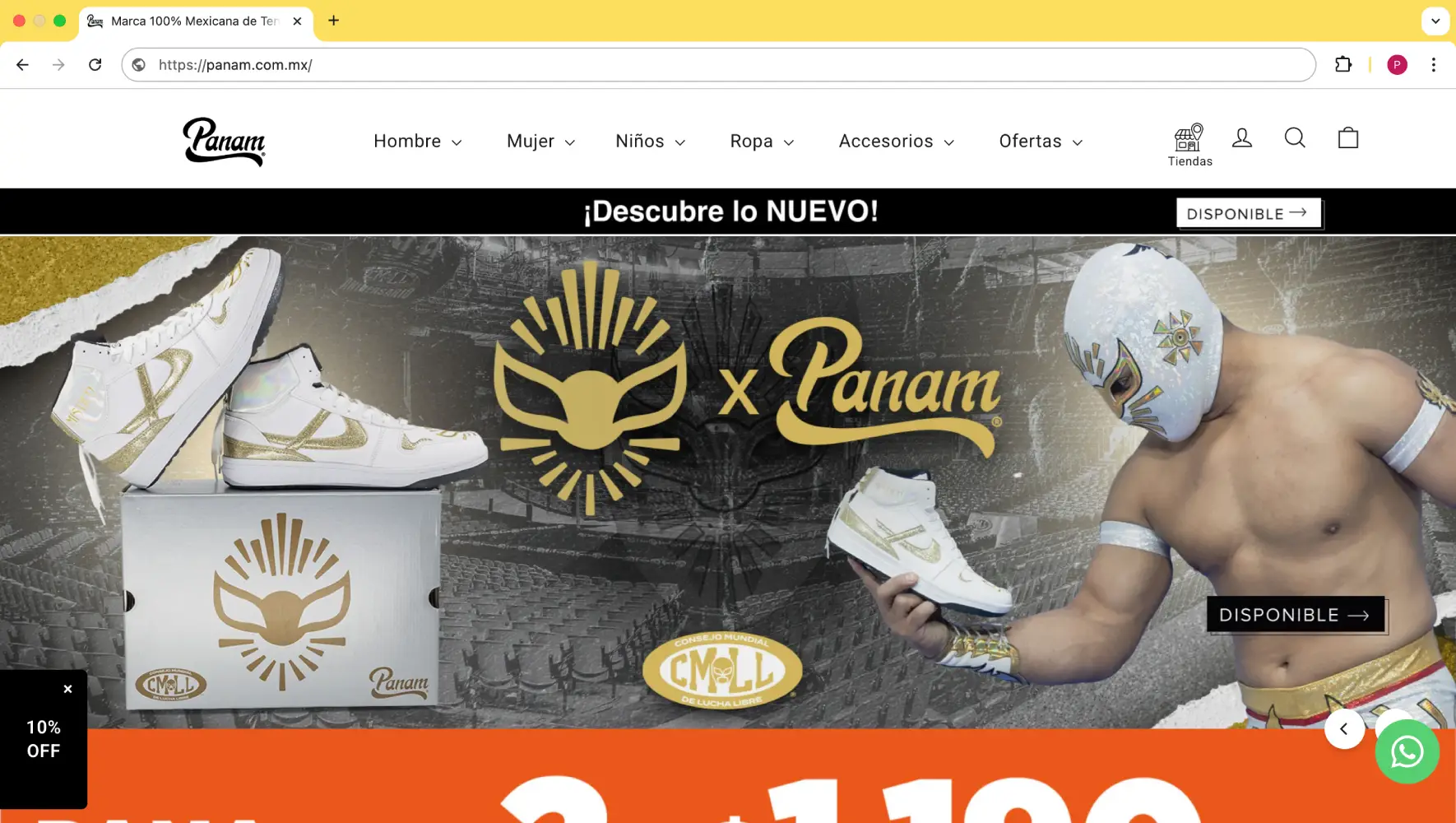Screen dimensions: 1456x823
Task: Open the Ofertas menu
Action: [x=1041, y=142]
